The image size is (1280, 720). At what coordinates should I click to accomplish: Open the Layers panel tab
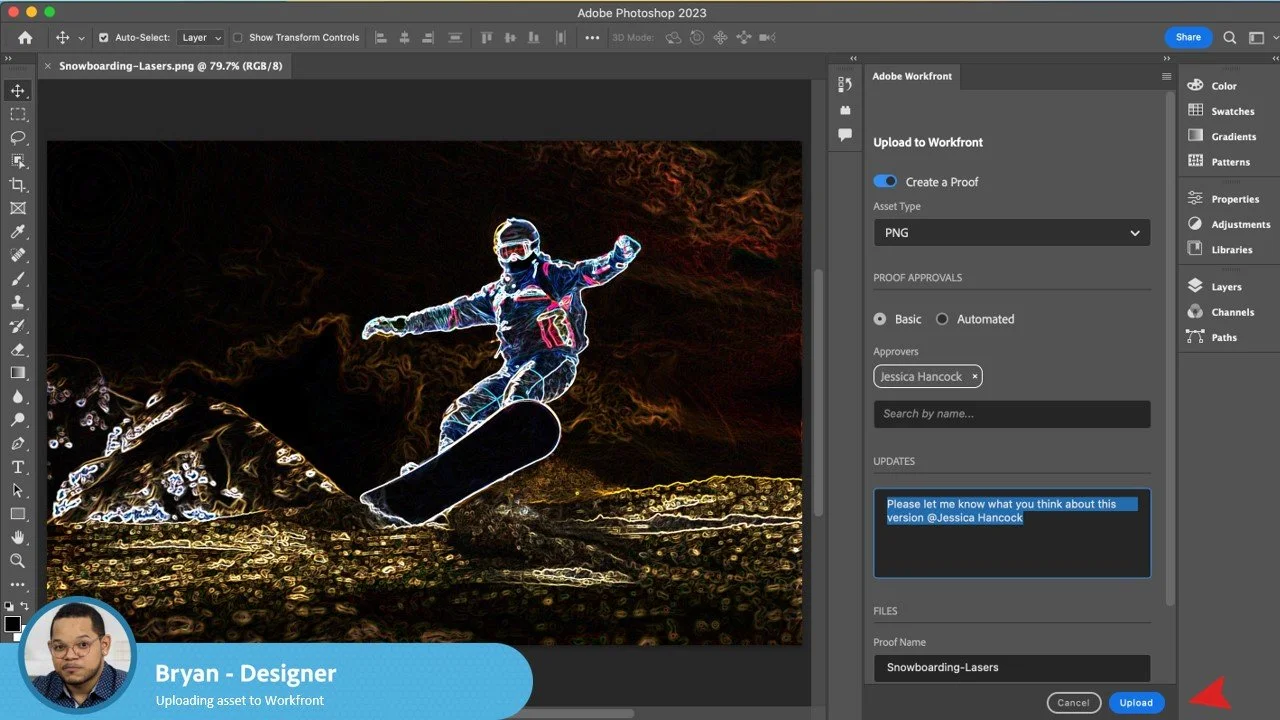[x=1225, y=287]
